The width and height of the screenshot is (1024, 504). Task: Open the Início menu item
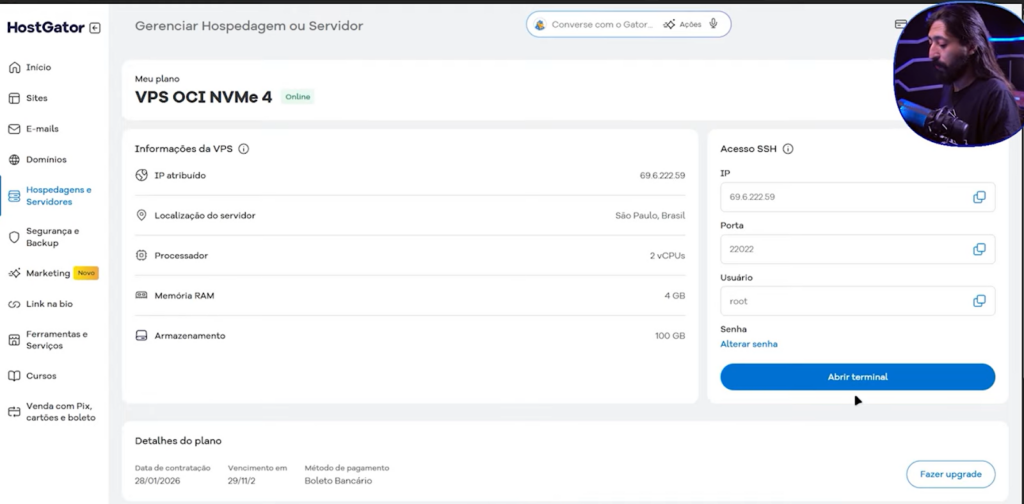tap(39, 67)
